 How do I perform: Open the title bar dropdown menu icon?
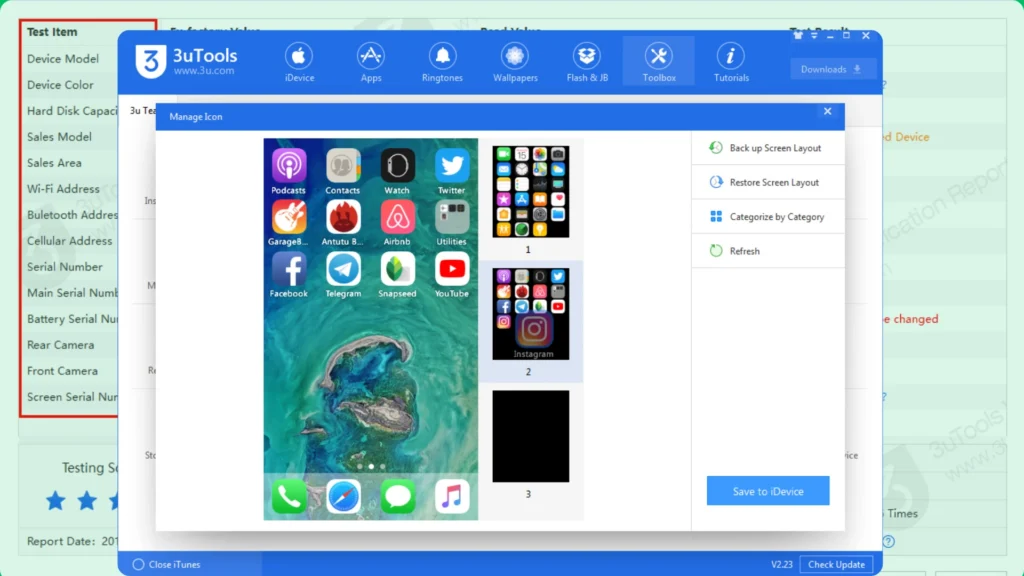[814, 35]
